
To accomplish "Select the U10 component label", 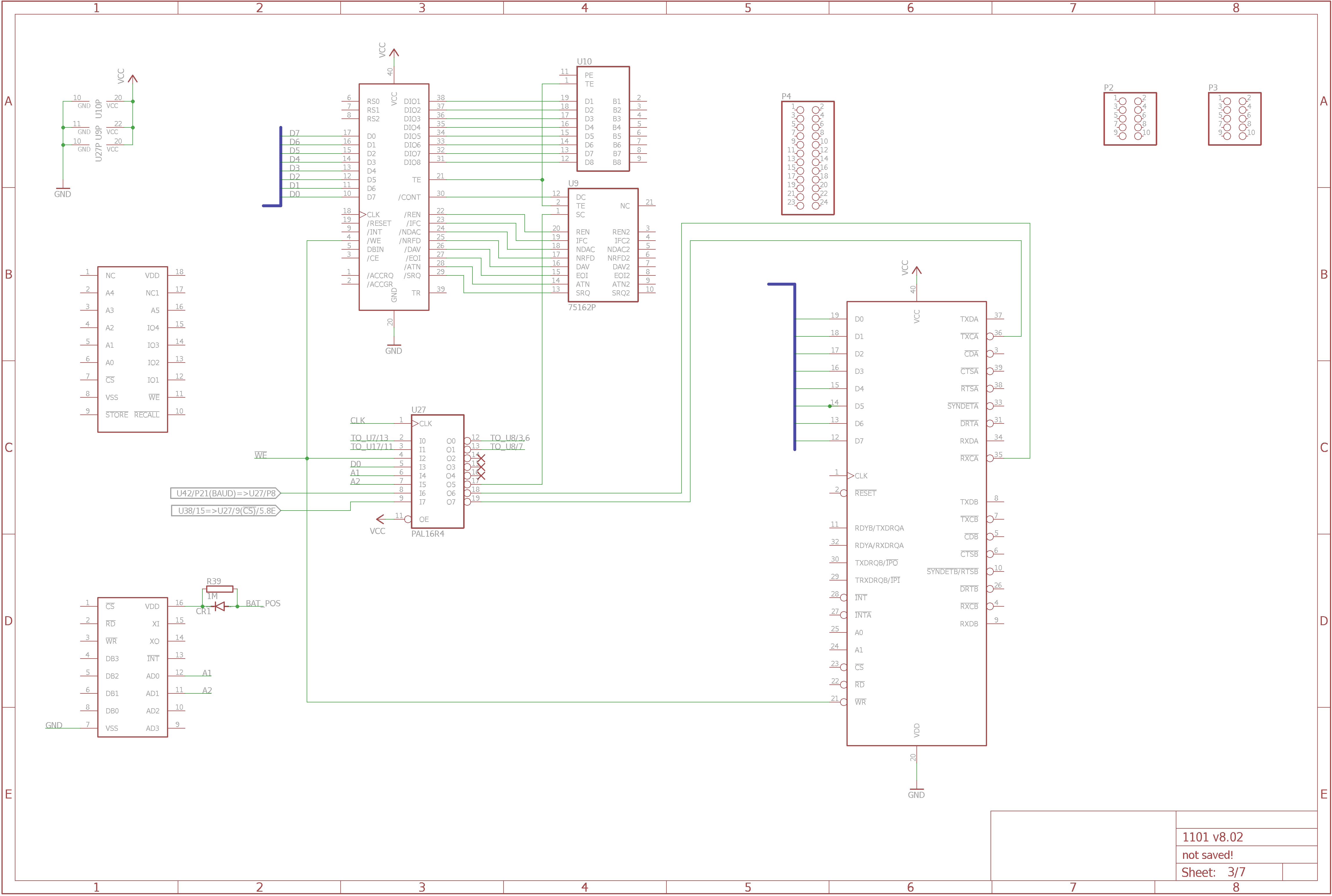I will (584, 61).
